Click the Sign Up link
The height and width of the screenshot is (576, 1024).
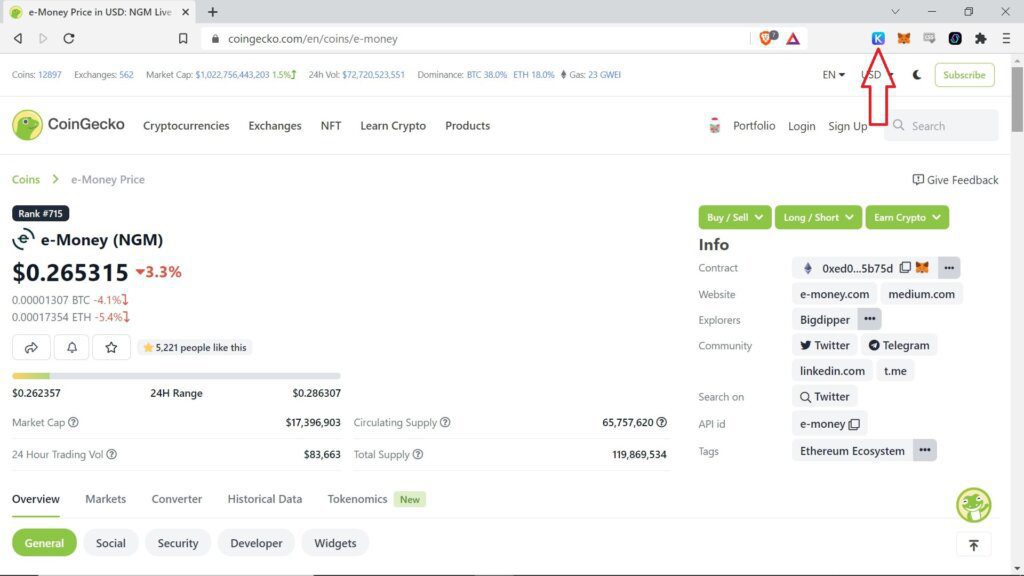(848, 125)
